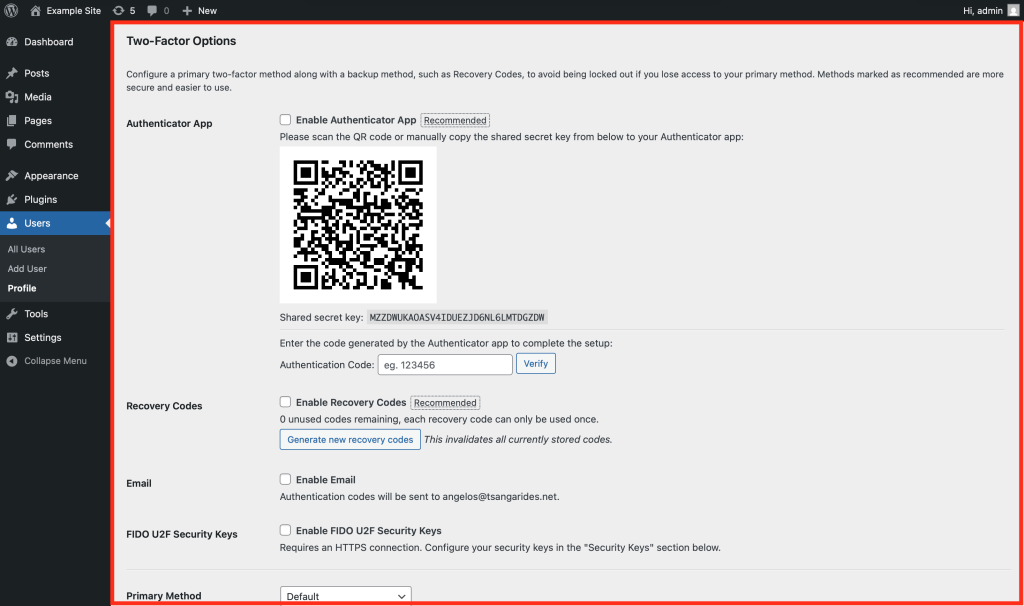Go to the Plugins section

pos(40,199)
